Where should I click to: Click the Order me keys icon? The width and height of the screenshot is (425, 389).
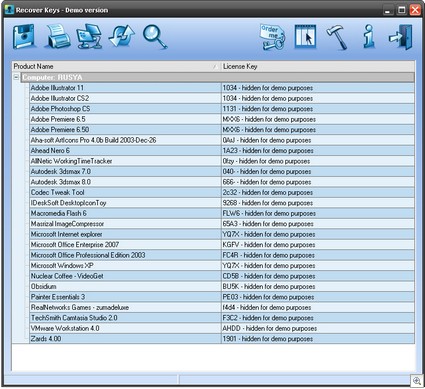coord(272,37)
